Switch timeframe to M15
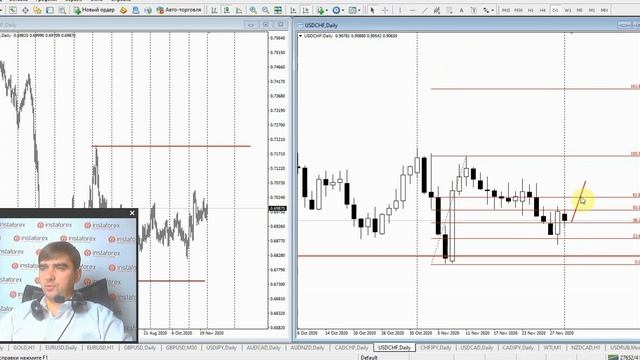 (506, 10)
